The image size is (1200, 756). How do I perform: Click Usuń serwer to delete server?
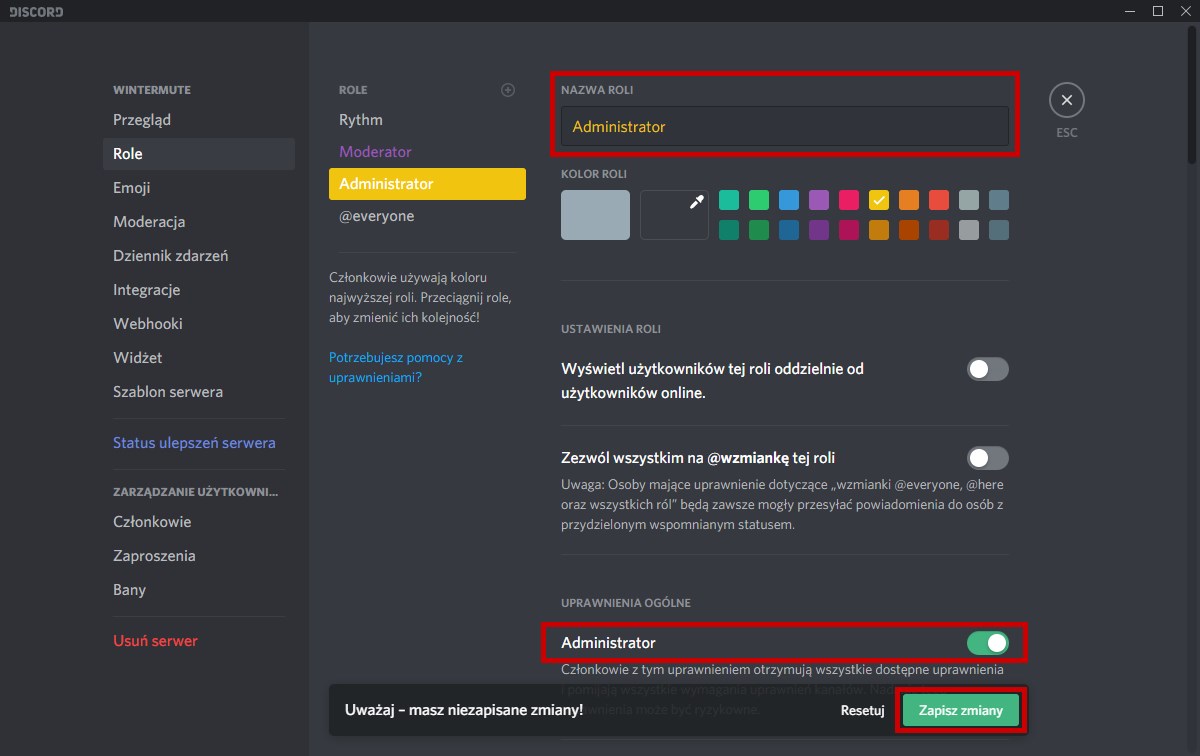coord(199,641)
